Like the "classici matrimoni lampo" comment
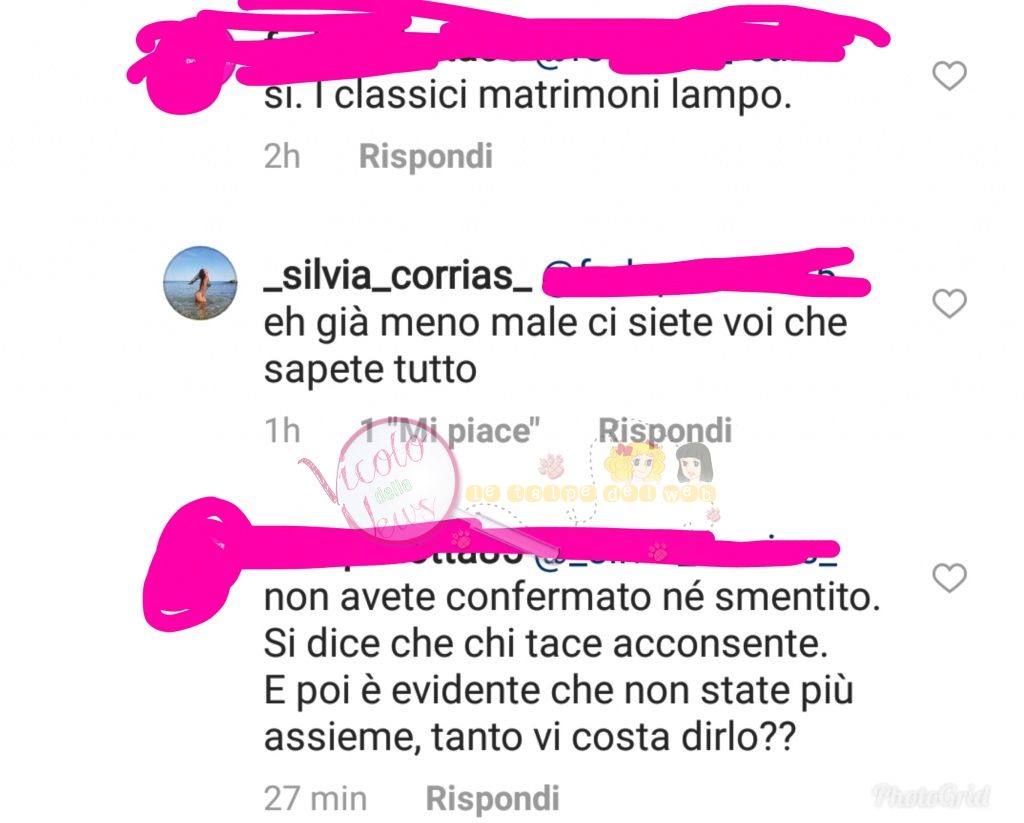Viewport: 1024px width, 823px height. point(949,76)
